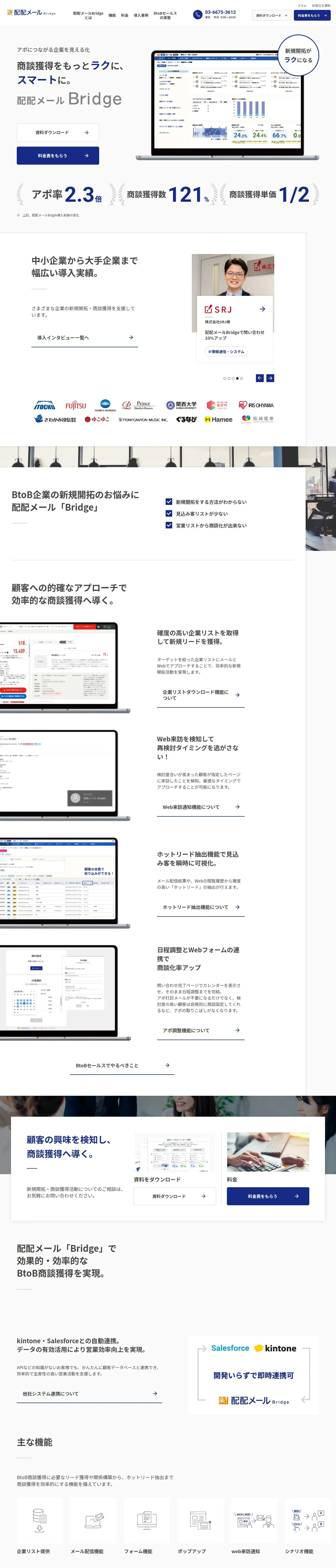The height and width of the screenshot is (1568, 336).
Task: Open 導入インタビュー一覧へ link
Action: (85, 338)
